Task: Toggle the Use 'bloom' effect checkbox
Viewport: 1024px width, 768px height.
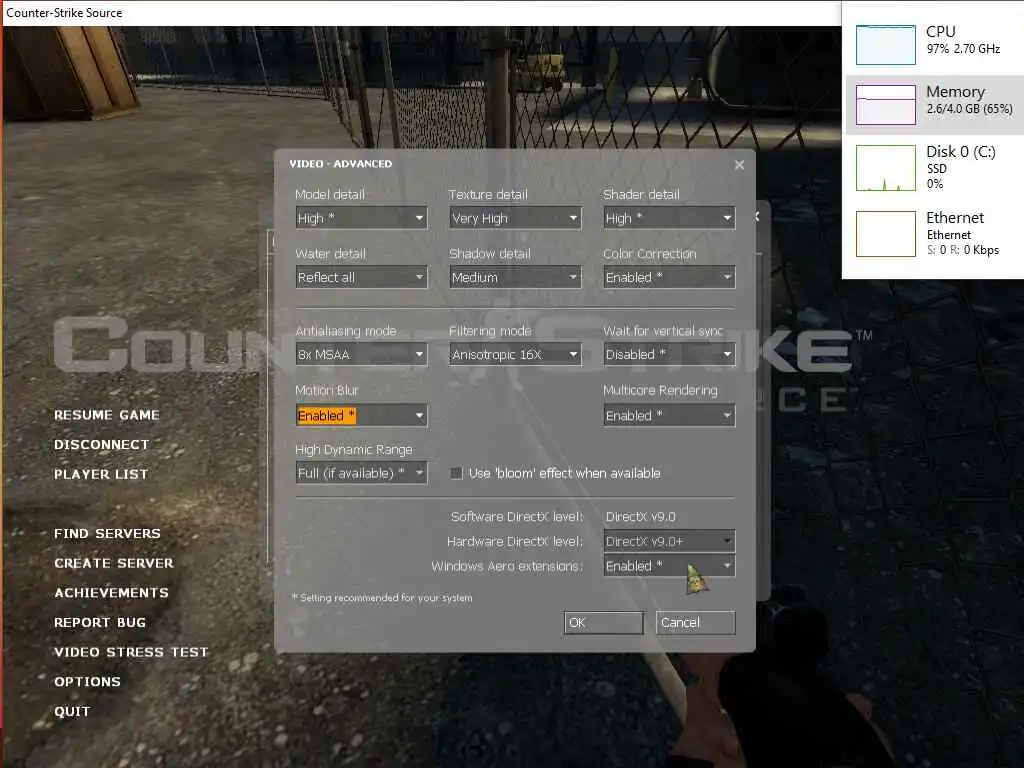Action: 456,473
